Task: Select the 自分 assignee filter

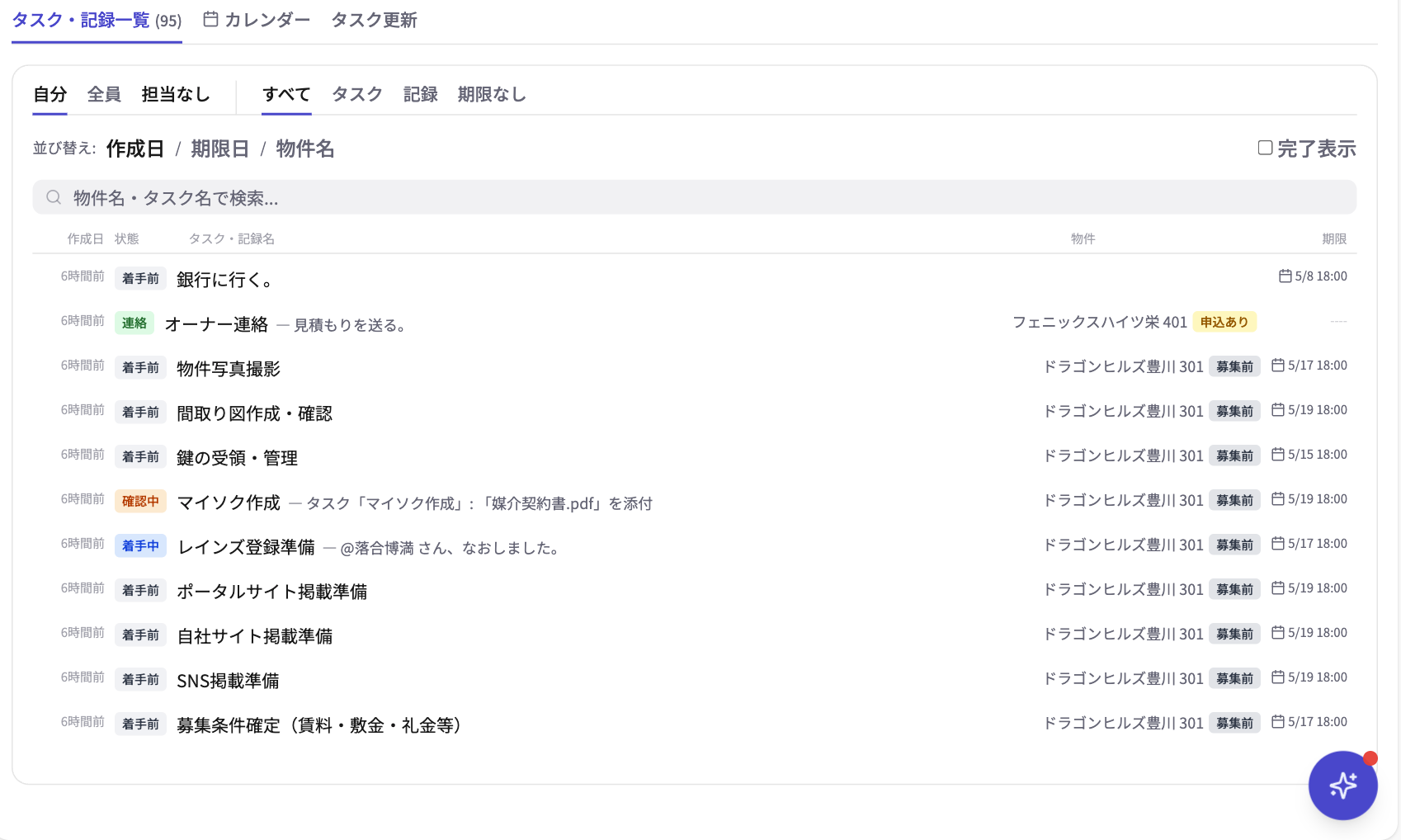Action: pyautogui.click(x=50, y=94)
